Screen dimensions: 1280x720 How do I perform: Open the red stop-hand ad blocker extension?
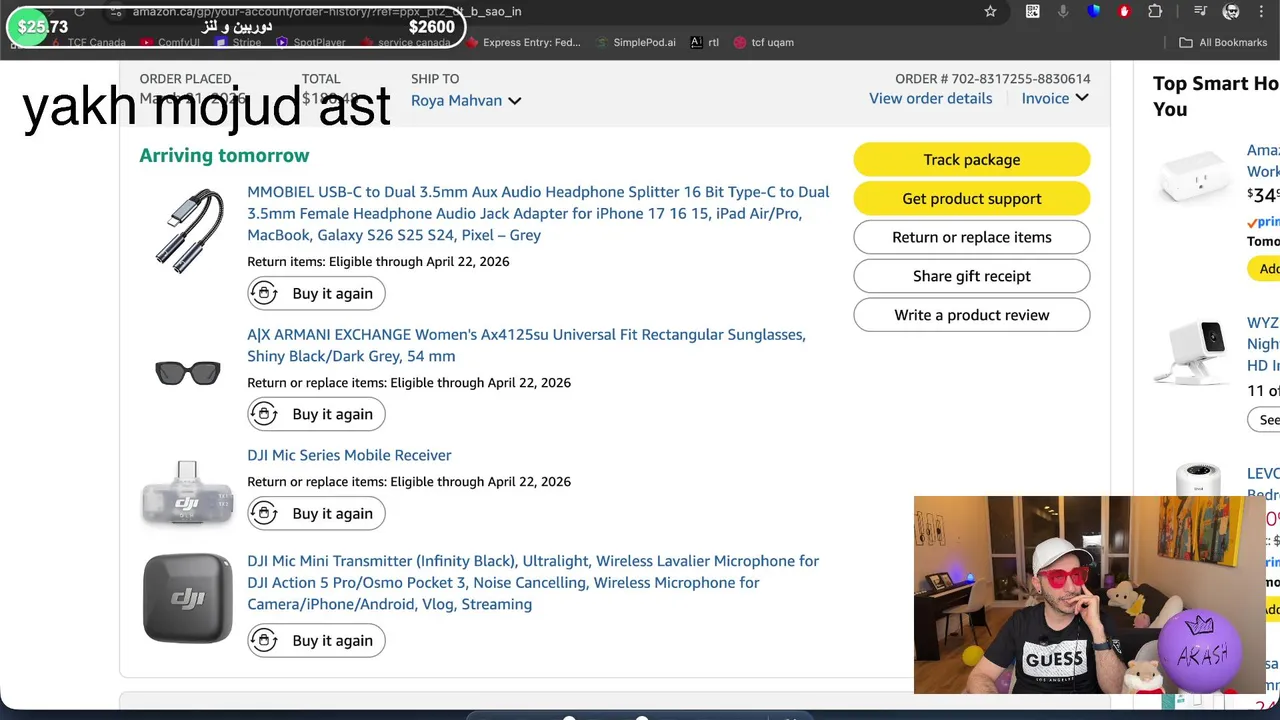coord(1125,11)
